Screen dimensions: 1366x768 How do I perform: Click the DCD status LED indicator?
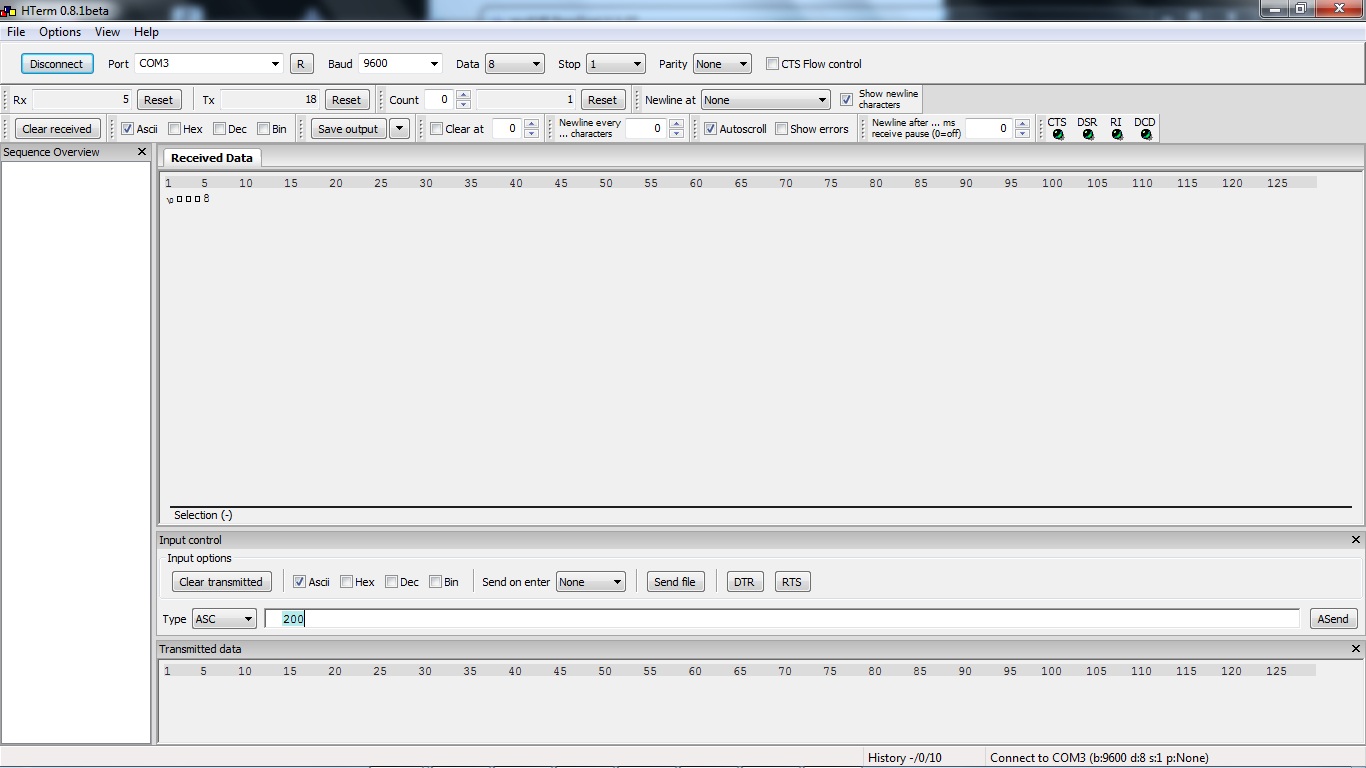click(x=1146, y=135)
